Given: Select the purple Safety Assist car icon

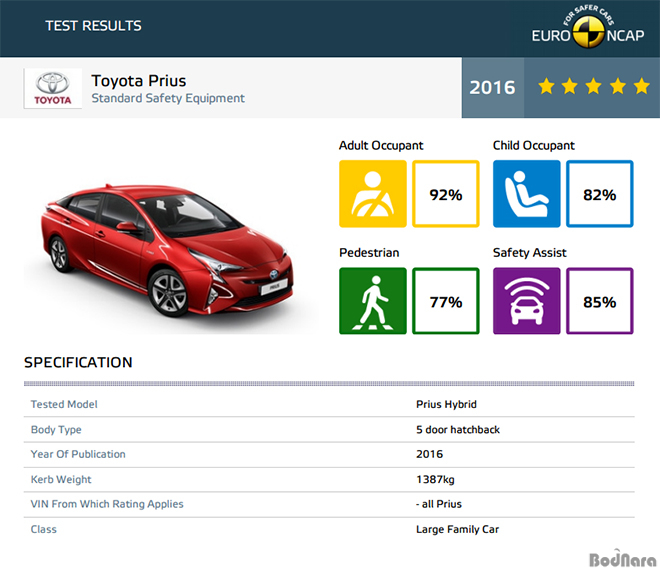Looking at the screenshot, I should (x=527, y=301).
